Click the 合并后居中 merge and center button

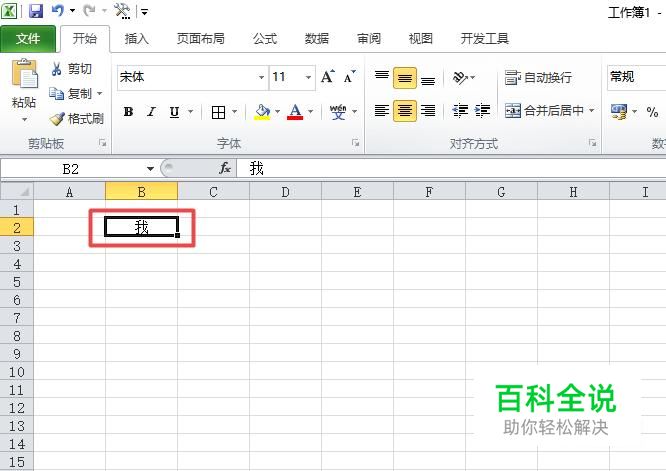point(544,111)
